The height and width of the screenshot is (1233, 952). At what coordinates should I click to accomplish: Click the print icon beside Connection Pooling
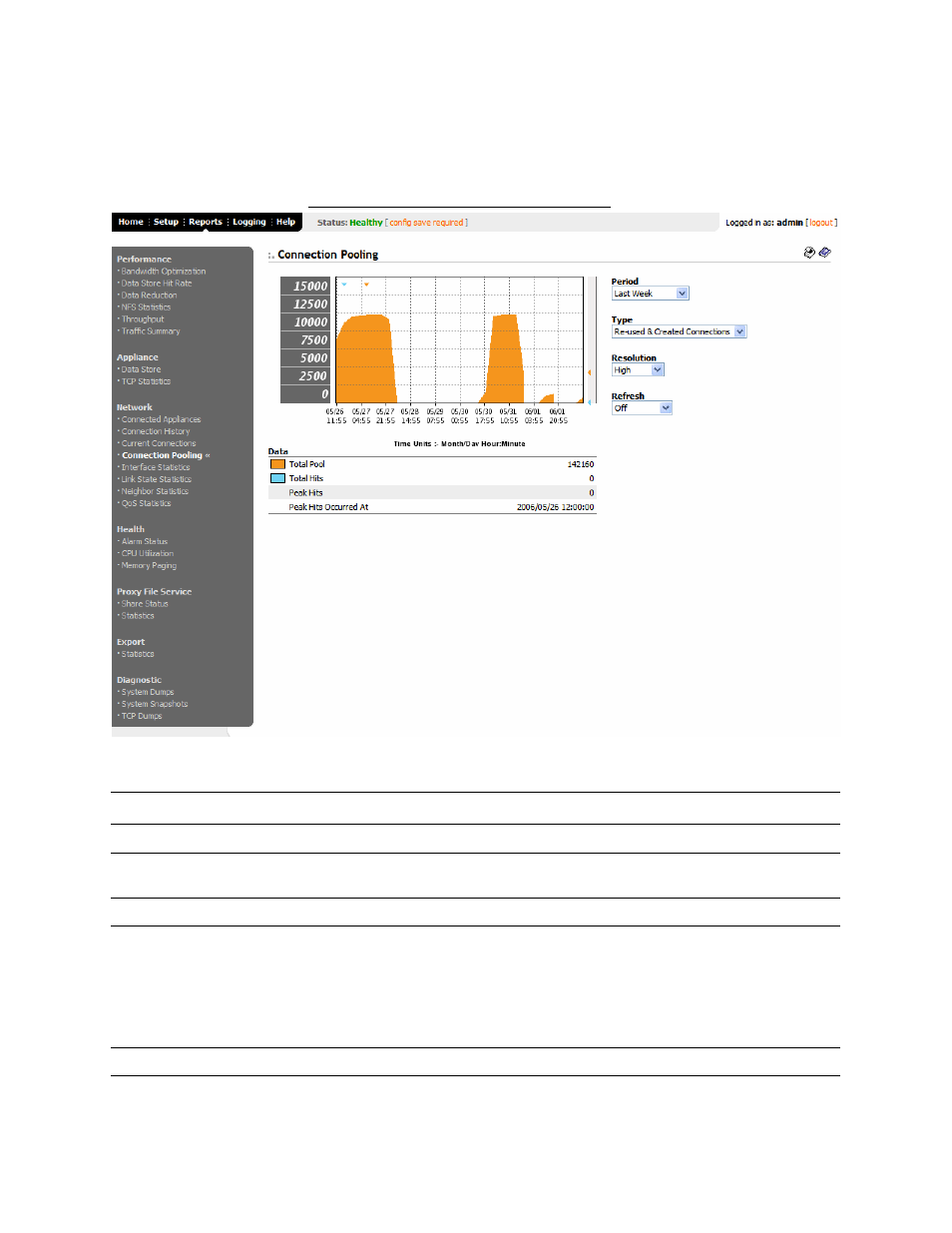809,253
